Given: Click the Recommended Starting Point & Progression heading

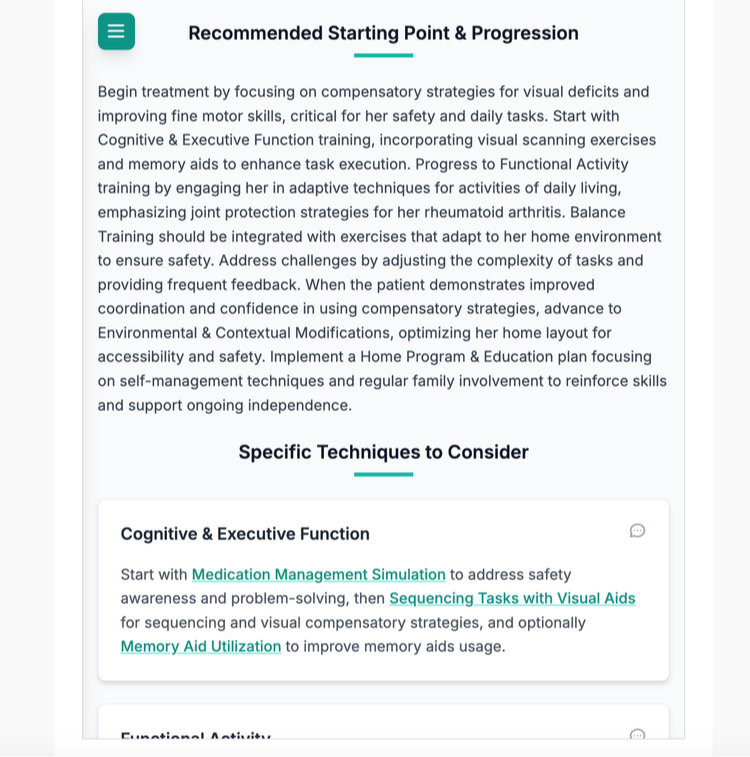Looking at the screenshot, I should (x=383, y=33).
